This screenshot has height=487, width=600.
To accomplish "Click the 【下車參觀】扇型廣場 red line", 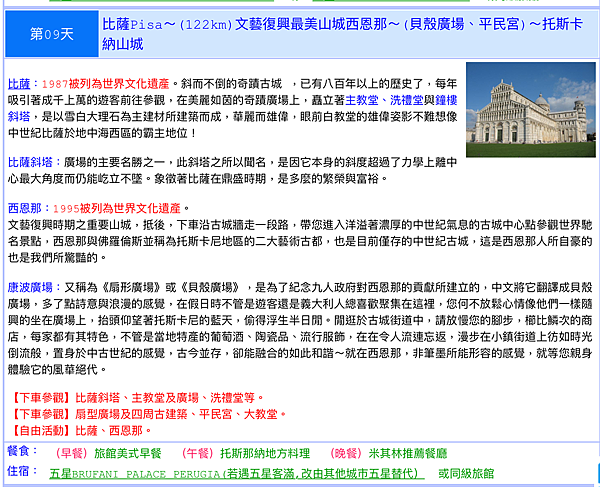I will (148, 414).
